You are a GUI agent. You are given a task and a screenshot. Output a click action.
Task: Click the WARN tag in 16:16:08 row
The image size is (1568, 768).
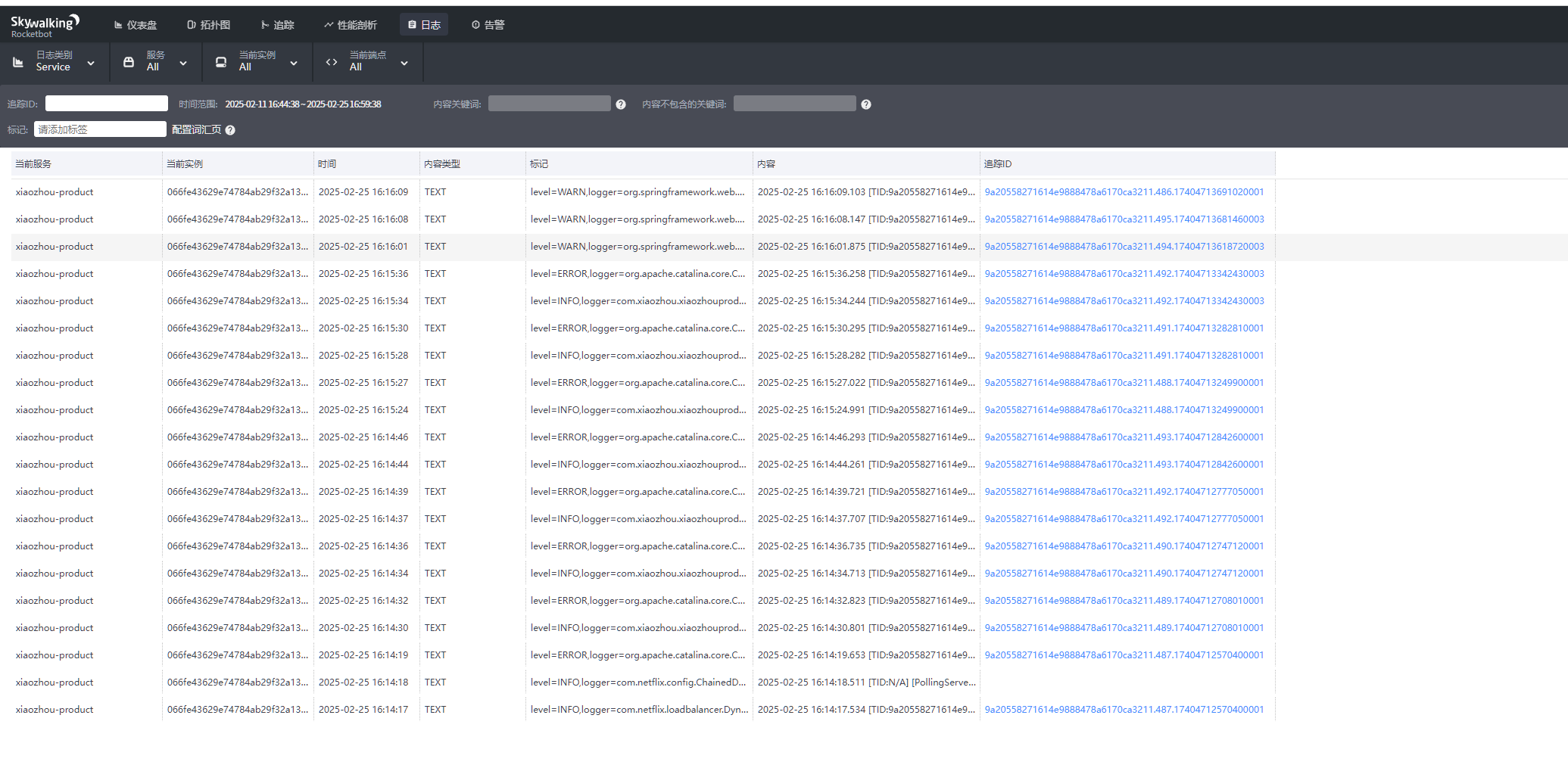pyautogui.click(x=637, y=219)
